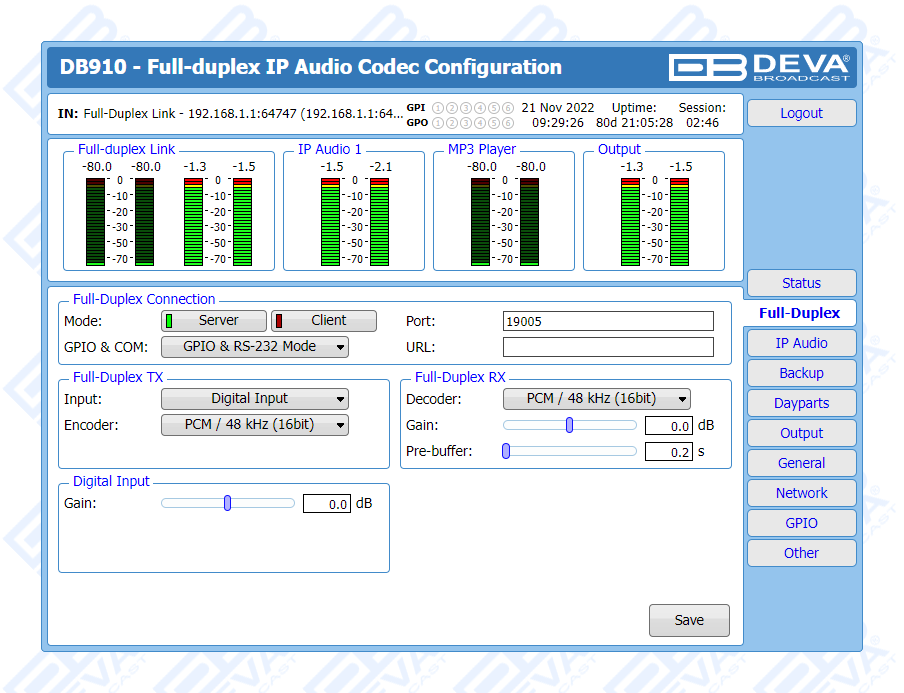The height and width of the screenshot is (693, 904).
Task: Click the Pre-buffer slider handle
Action: tap(506, 451)
